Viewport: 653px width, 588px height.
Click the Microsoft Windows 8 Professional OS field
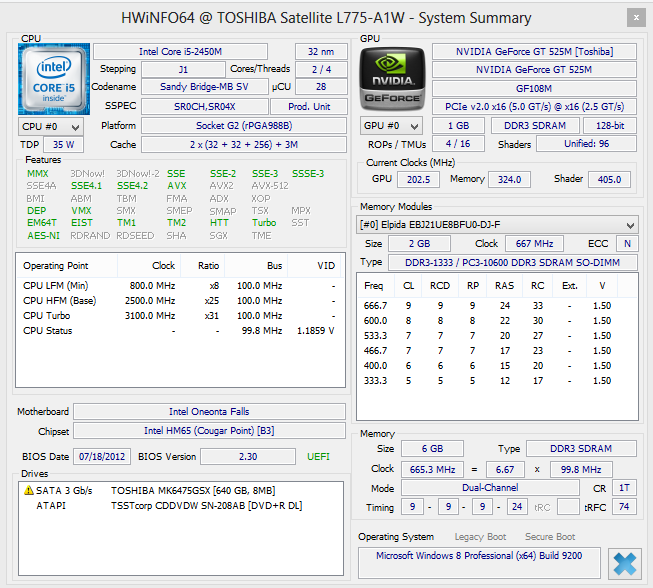tap(479, 563)
